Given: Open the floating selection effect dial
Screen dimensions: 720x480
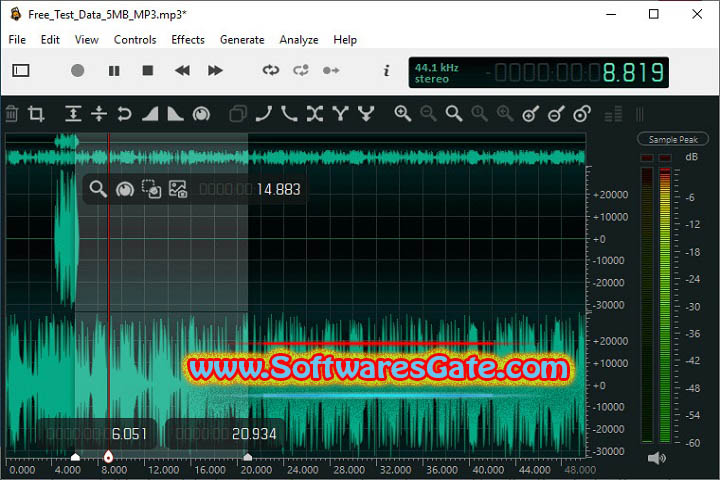Looking at the screenshot, I should [x=124, y=189].
